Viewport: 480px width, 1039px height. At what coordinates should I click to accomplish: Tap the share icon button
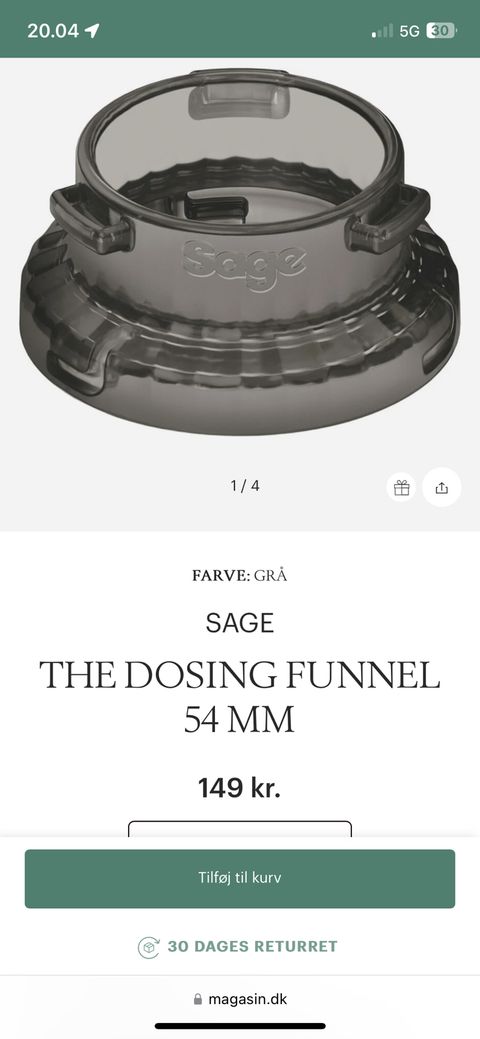442,488
